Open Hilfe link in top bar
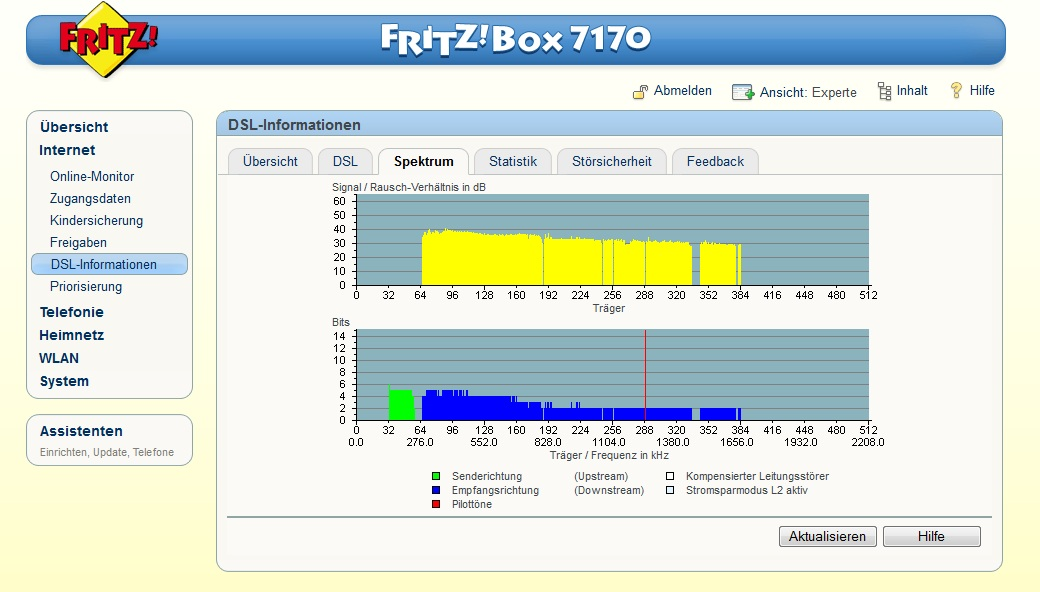Viewport: 1040px width, 592px height. point(982,90)
